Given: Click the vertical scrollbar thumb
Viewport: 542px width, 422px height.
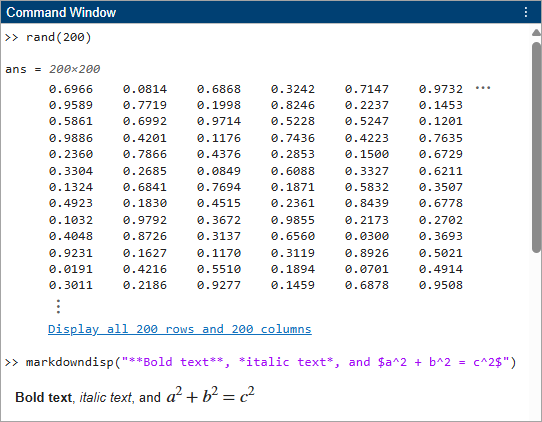Looking at the screenshot, I should (536, 147).
